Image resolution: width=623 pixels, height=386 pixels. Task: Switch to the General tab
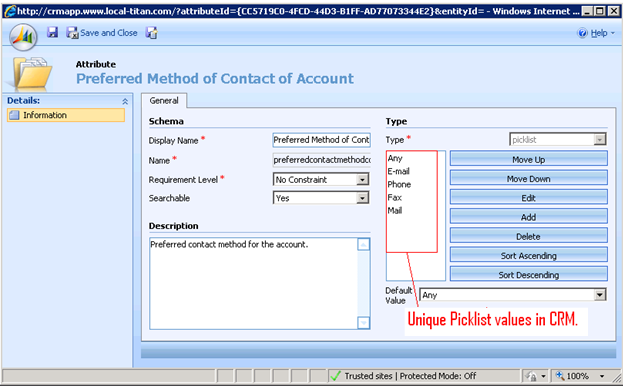[164, 101]
